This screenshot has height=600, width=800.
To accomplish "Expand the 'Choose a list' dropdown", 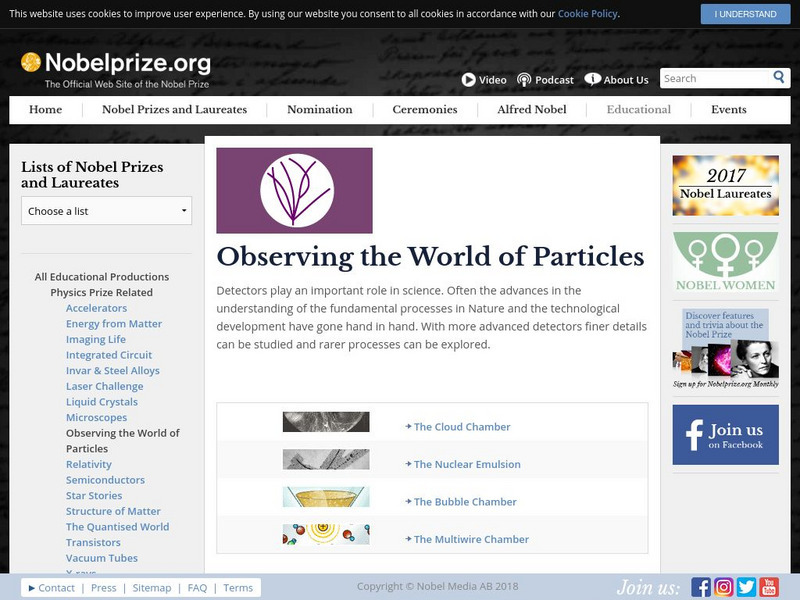I will (x=106, y=211).
